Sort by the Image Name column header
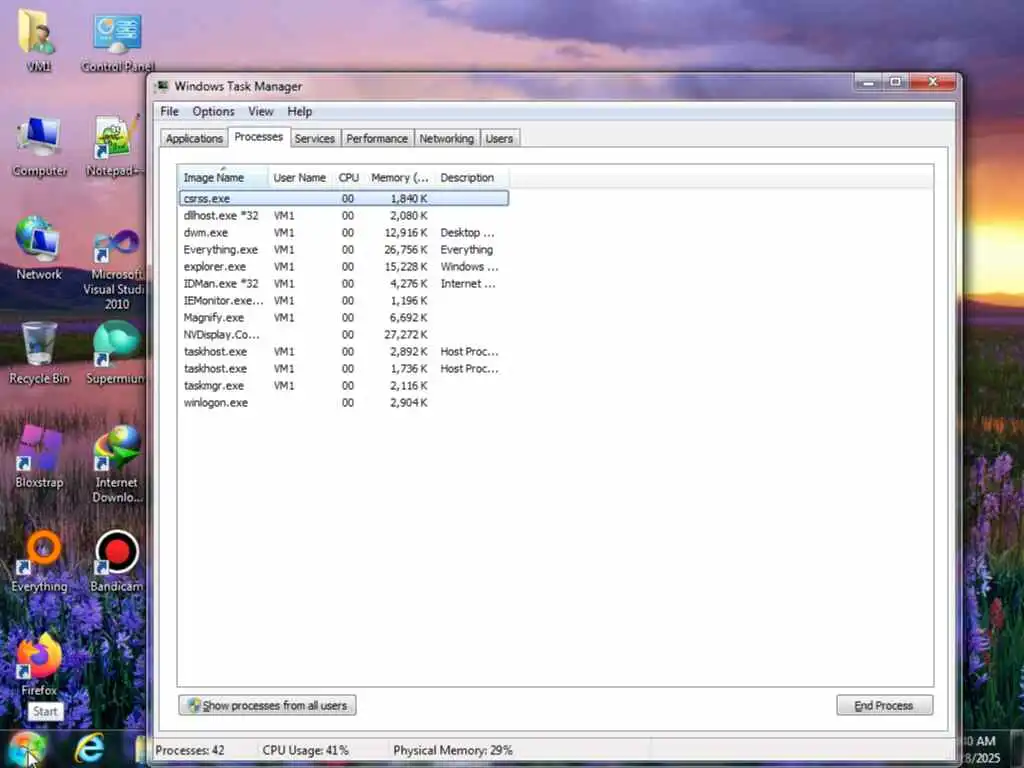Image resolution: width=1024 pixels, height=768 pixels. click(x=222, y=178)
